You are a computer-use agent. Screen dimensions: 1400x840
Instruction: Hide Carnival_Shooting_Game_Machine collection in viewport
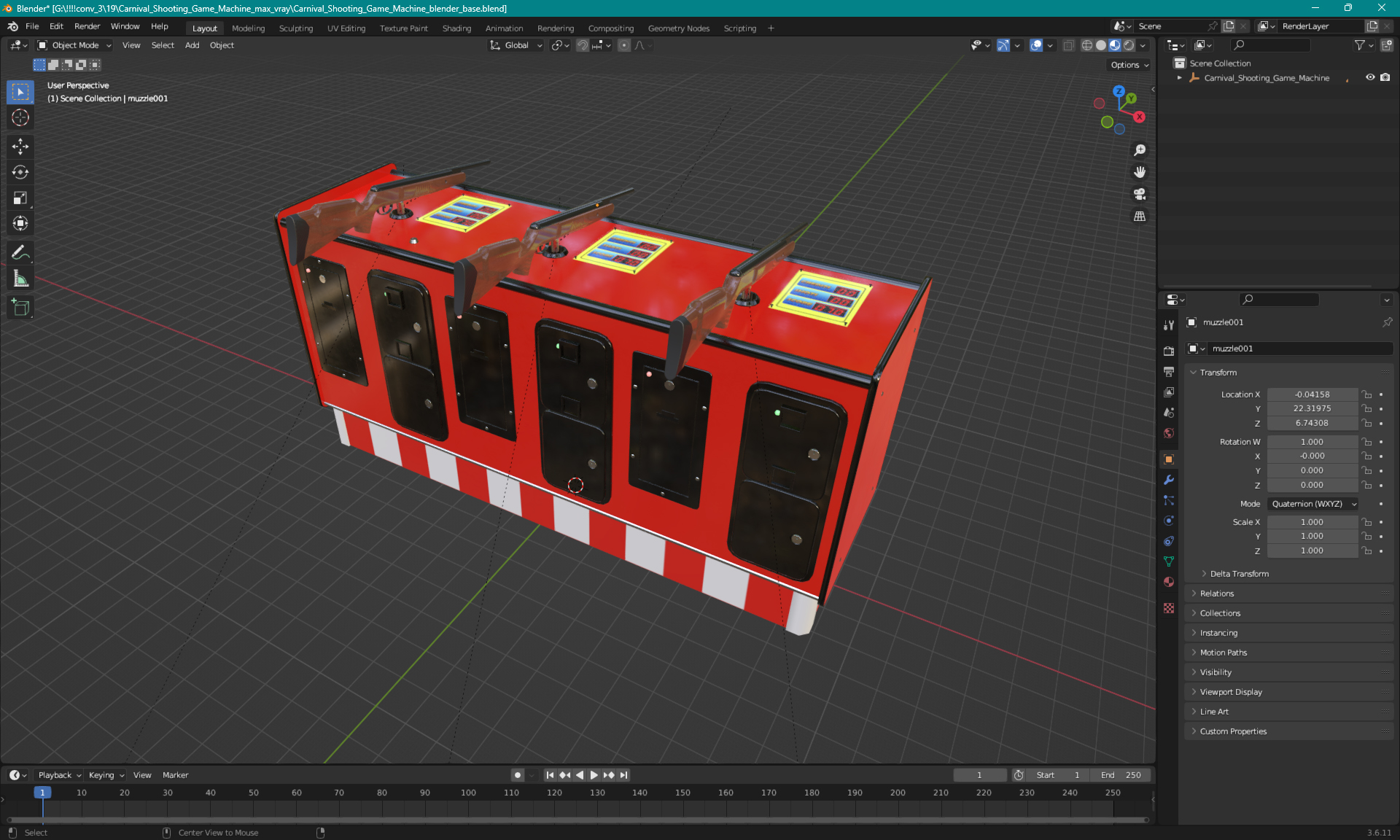pos(1370,77)
